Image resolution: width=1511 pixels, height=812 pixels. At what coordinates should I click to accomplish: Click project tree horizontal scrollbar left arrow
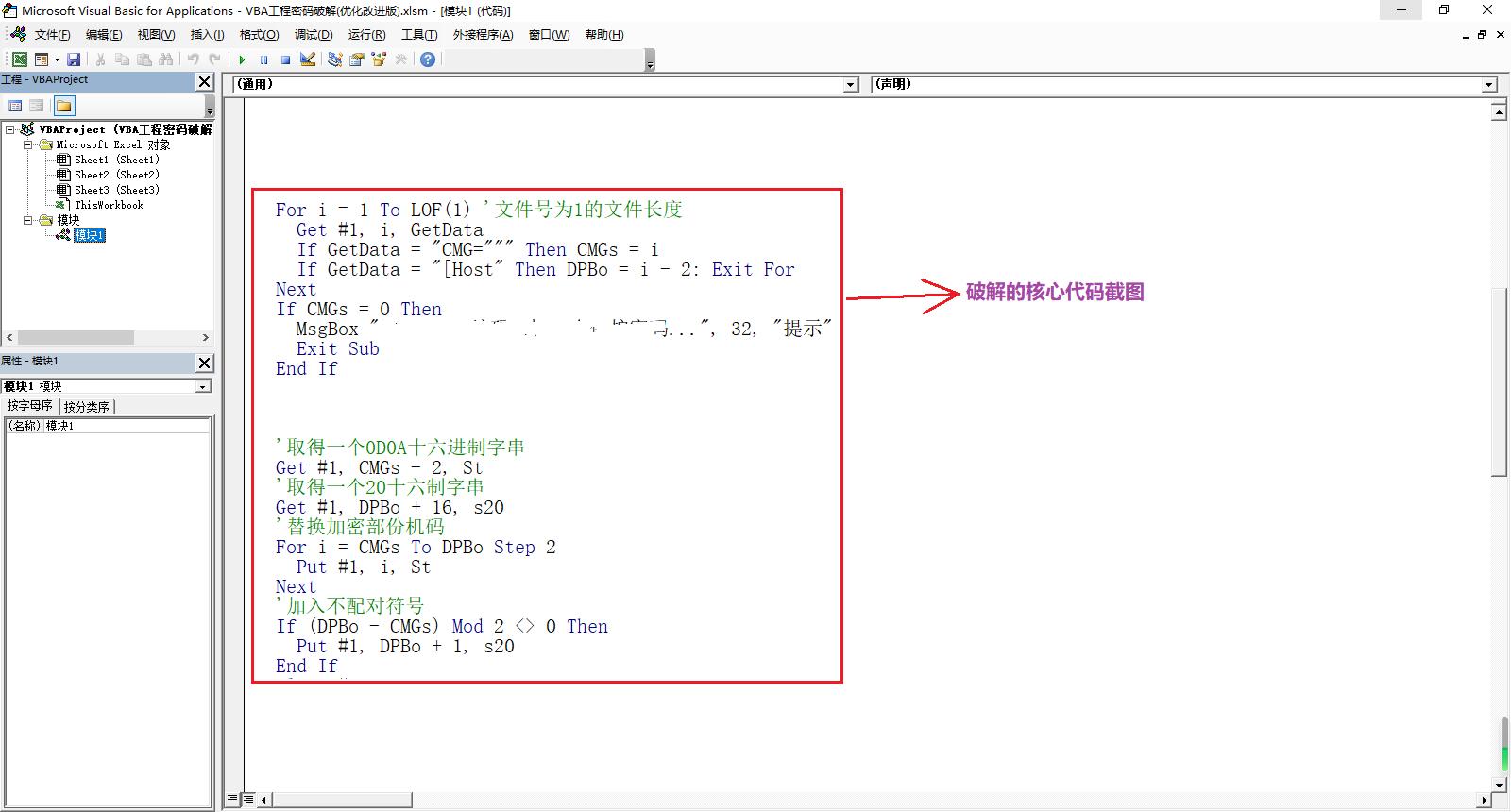tap(9, 337)
